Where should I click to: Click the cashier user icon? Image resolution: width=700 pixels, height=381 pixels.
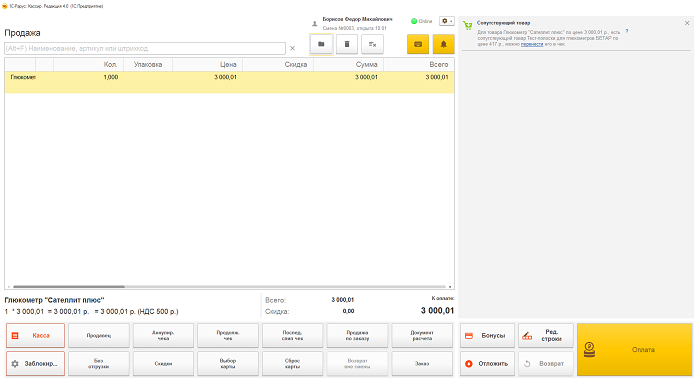[x=314, y=24]
